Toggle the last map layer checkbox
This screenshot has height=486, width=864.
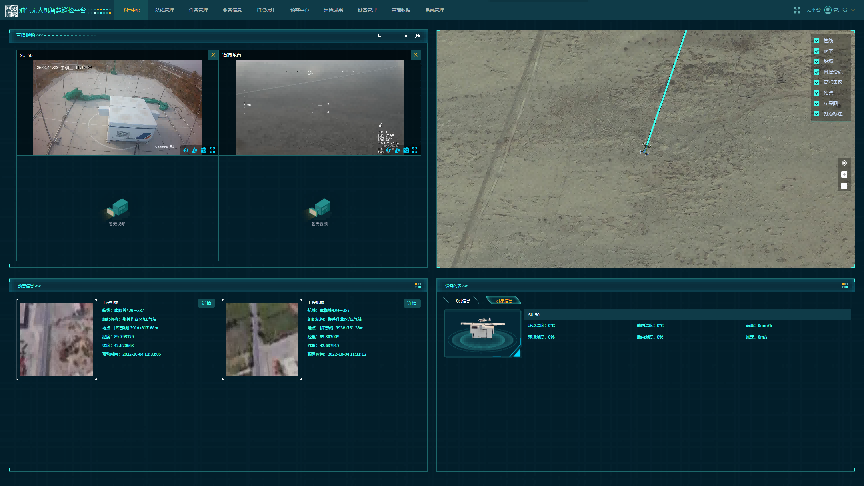pos(817,114)
